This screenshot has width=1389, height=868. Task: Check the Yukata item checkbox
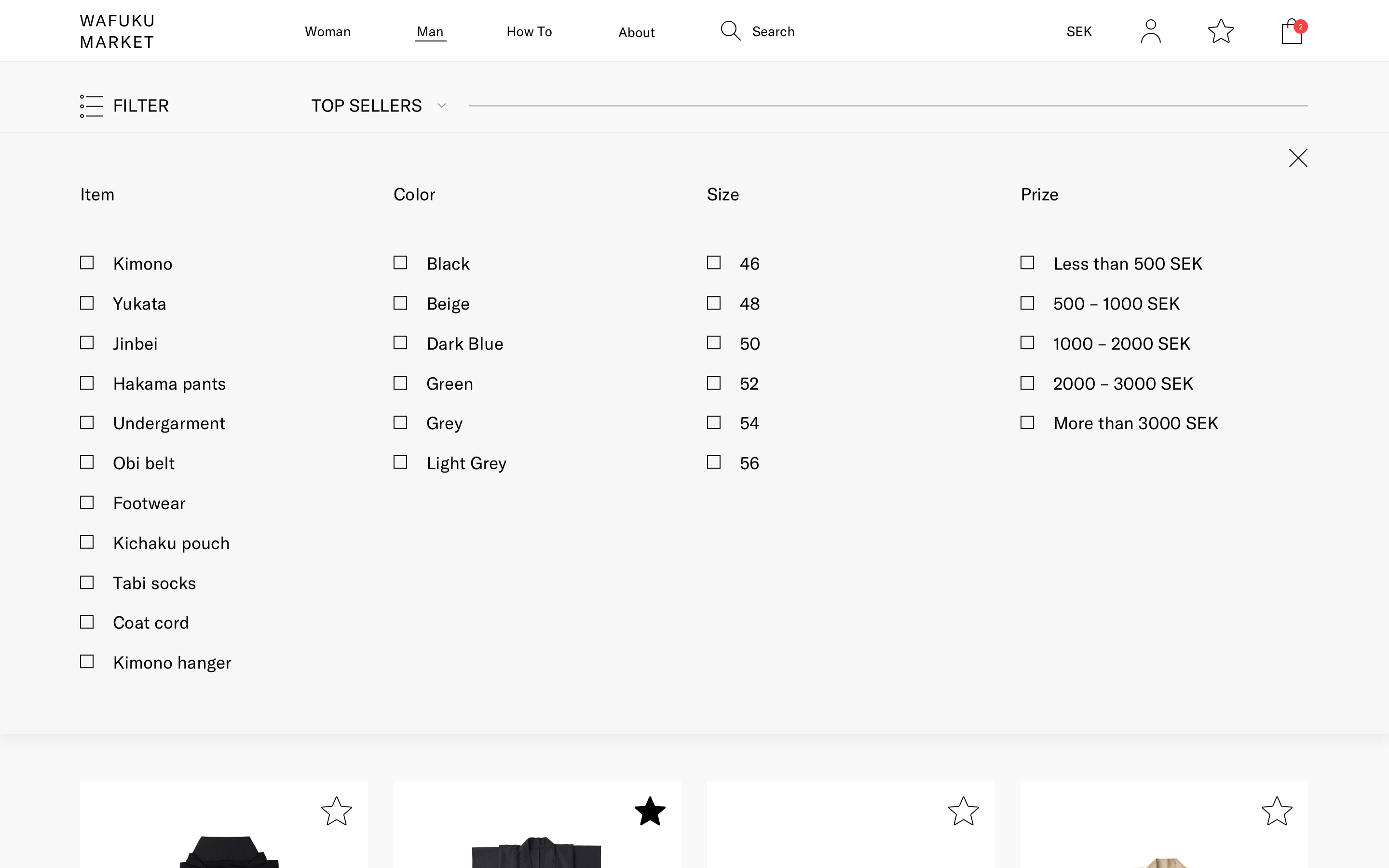pos(87,303)
